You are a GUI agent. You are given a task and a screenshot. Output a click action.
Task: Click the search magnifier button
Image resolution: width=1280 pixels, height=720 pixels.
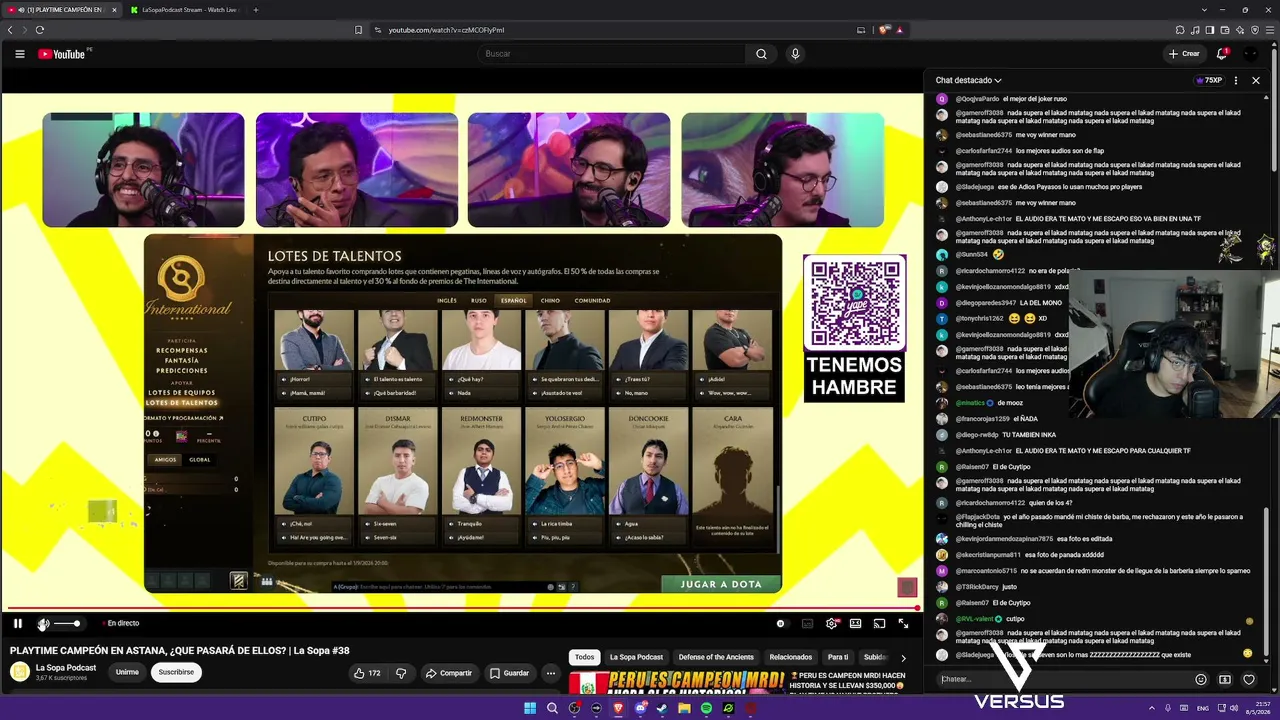(761, 54)
